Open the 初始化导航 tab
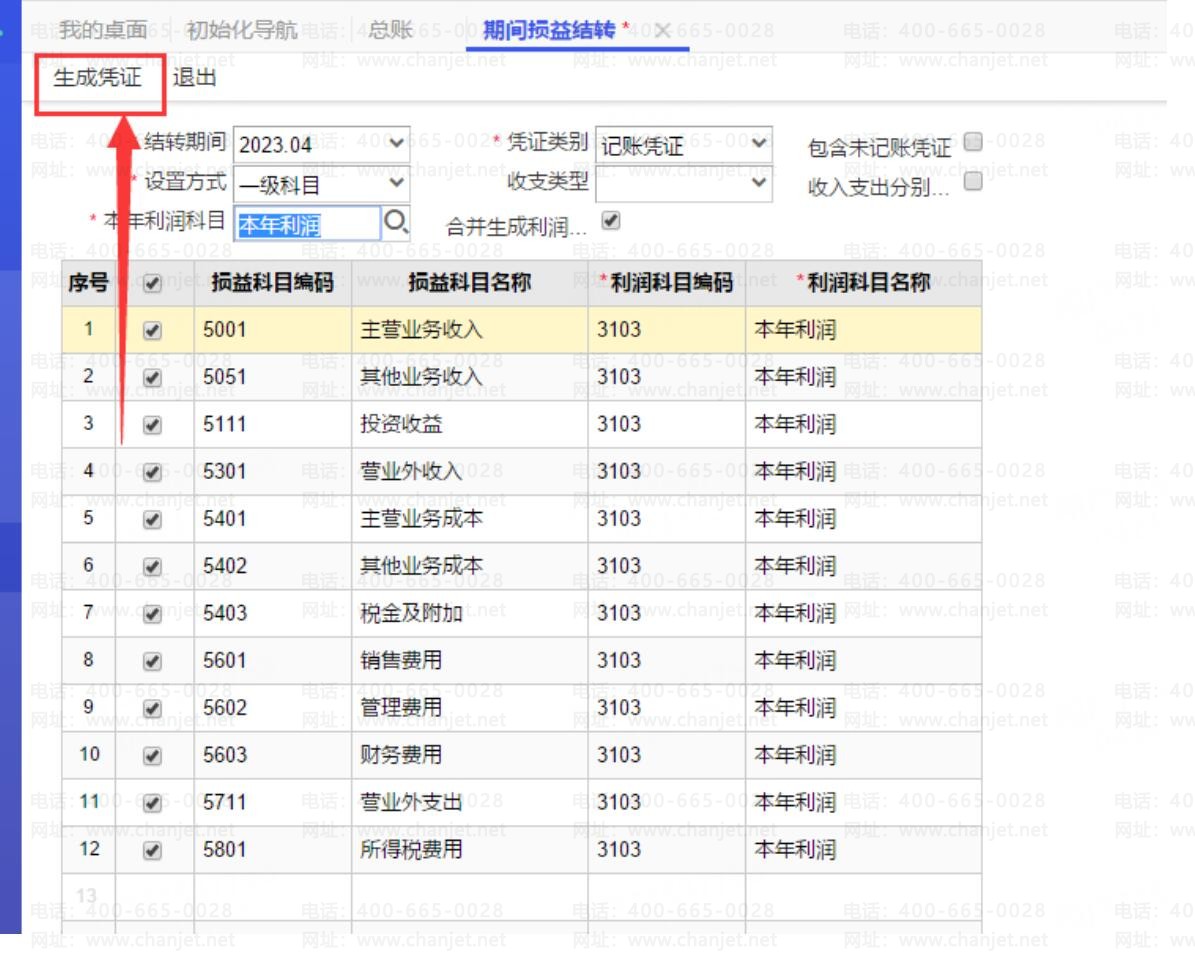The width and height of the screenshot is (1195, 959). pyautogui.click(x=242, y=30)
